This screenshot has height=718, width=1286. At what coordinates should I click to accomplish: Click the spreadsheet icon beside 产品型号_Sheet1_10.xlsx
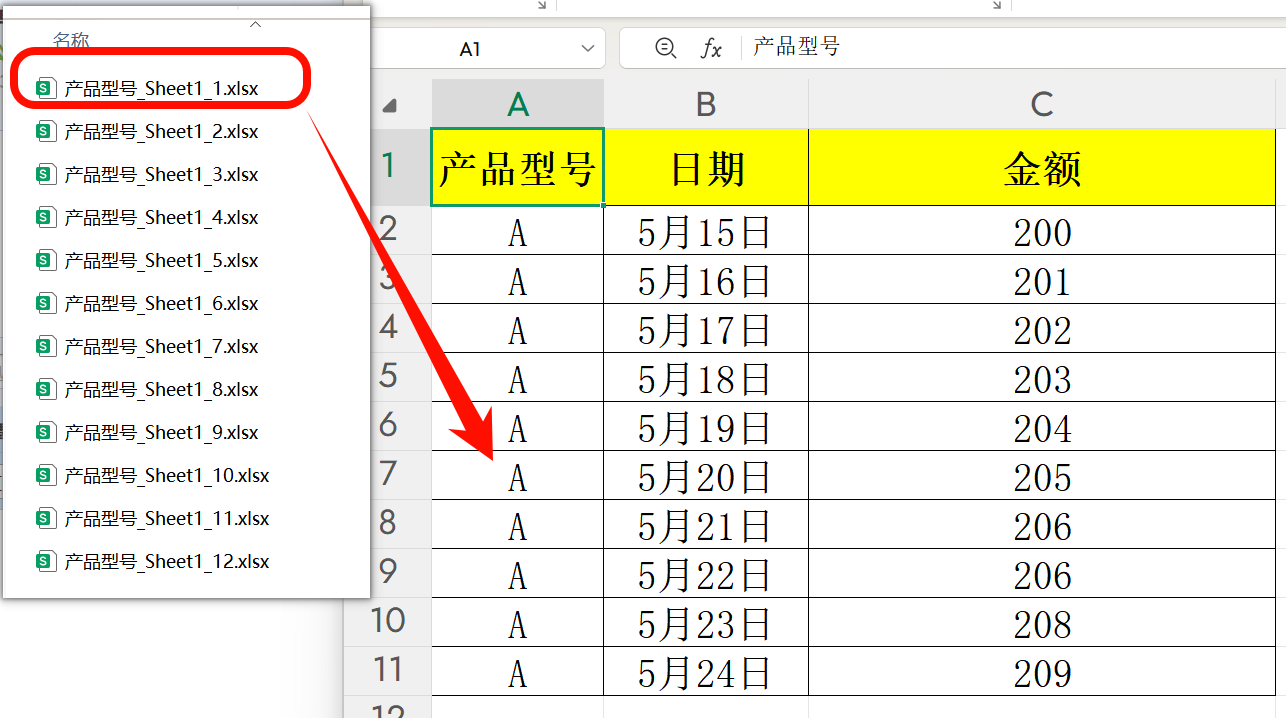(46, 475)
